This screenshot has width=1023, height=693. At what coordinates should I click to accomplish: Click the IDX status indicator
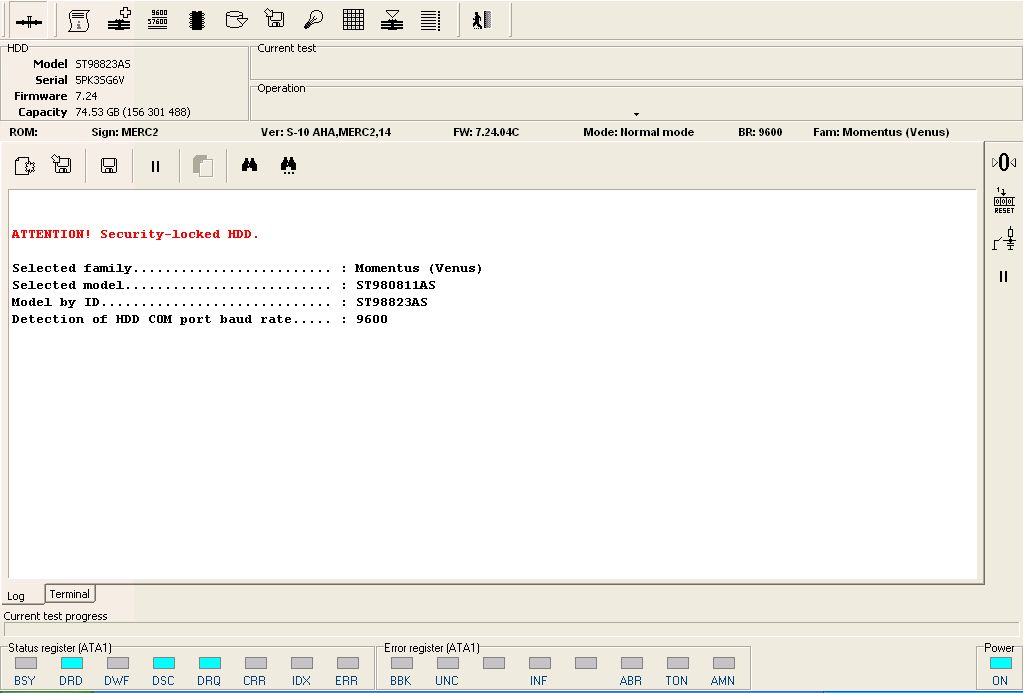click(x=301, y=663)
